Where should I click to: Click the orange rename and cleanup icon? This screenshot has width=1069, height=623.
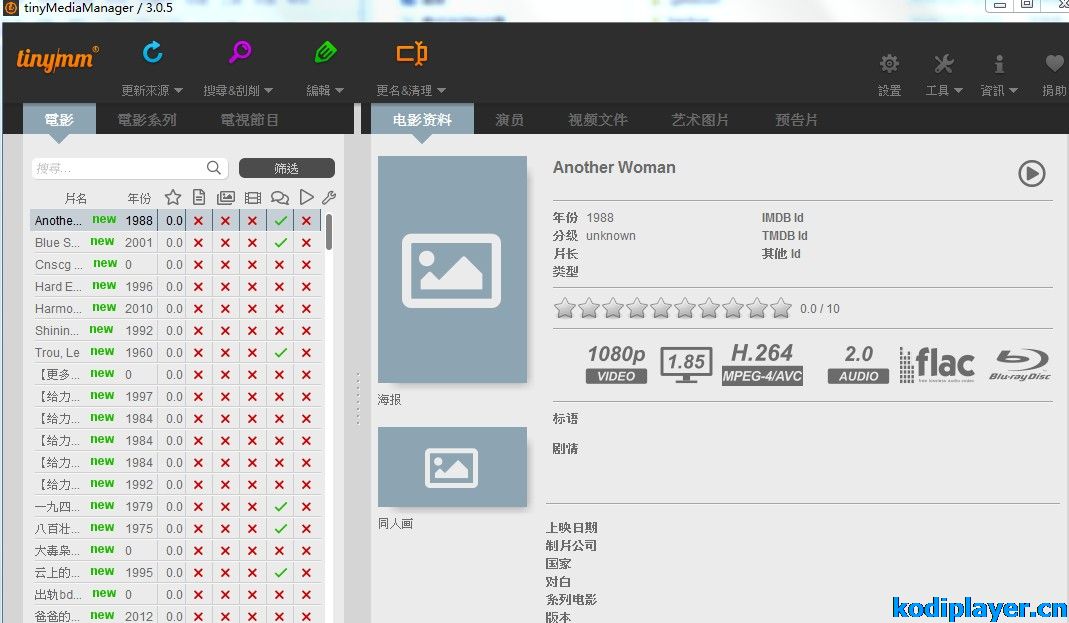point(412,53)
